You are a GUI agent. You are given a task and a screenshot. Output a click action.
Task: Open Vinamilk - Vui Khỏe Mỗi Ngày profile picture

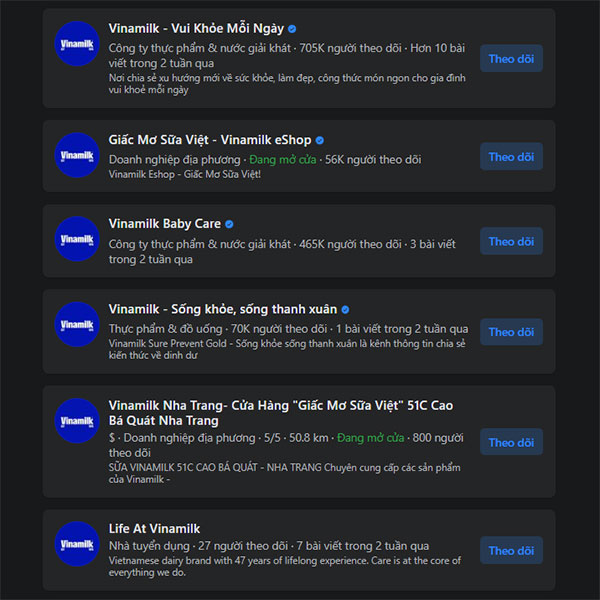[77, 44]
